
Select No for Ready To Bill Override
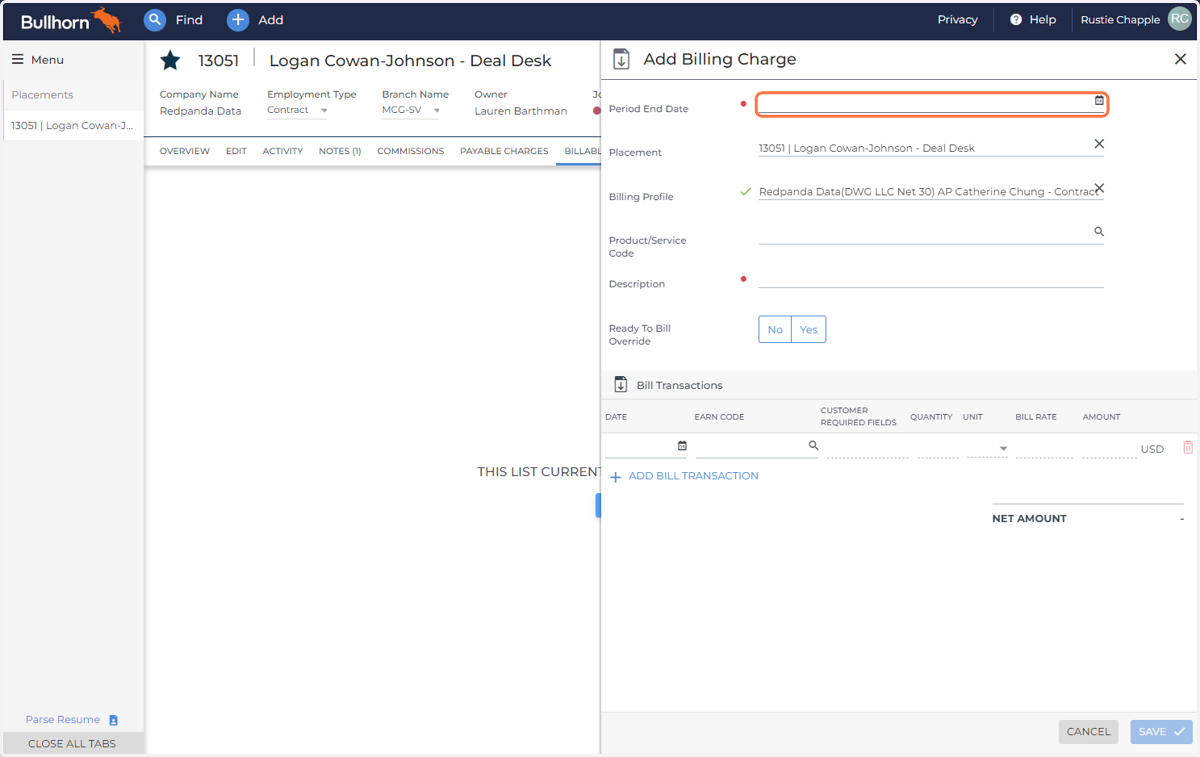[x=775, y=329]
